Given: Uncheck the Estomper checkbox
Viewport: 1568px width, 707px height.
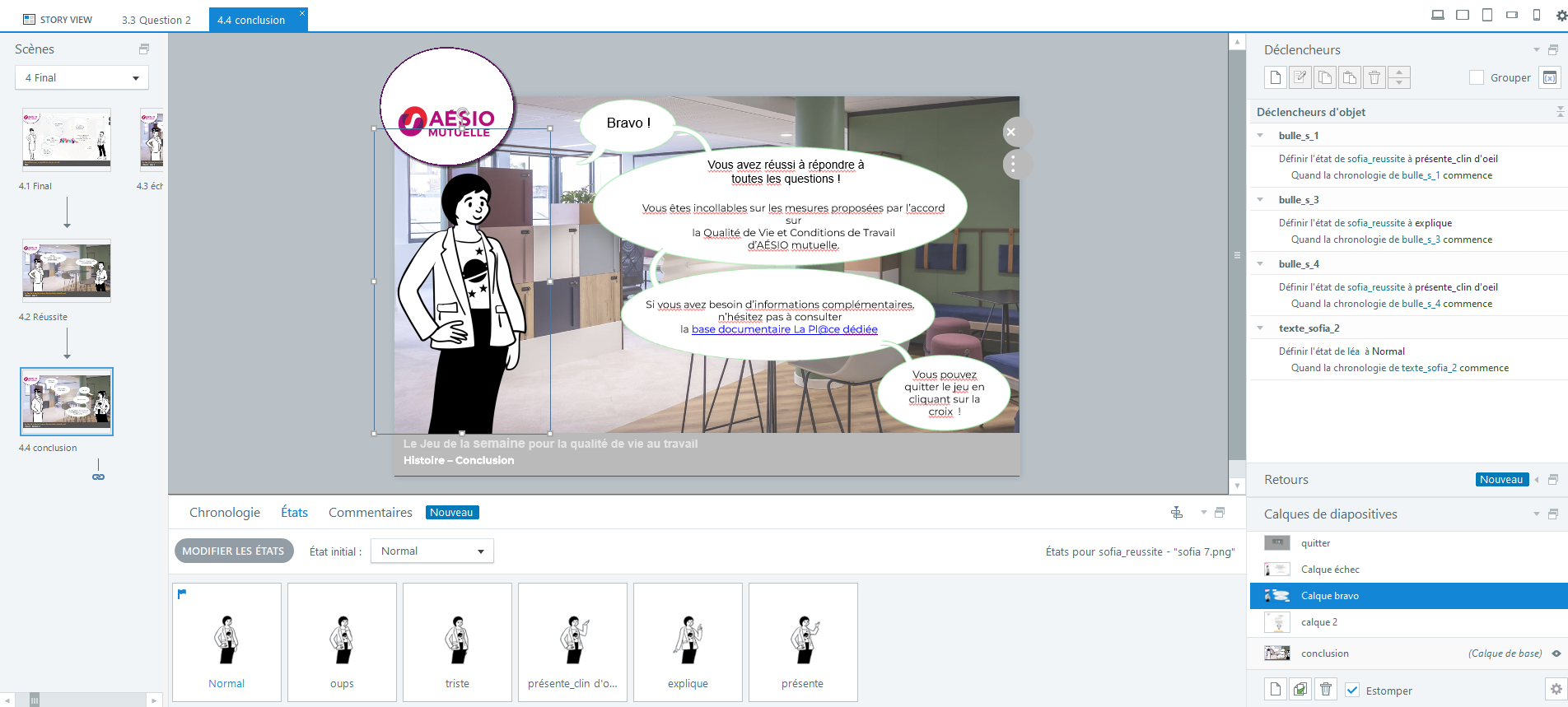Looking at the screenshot, I should 1352,691.
